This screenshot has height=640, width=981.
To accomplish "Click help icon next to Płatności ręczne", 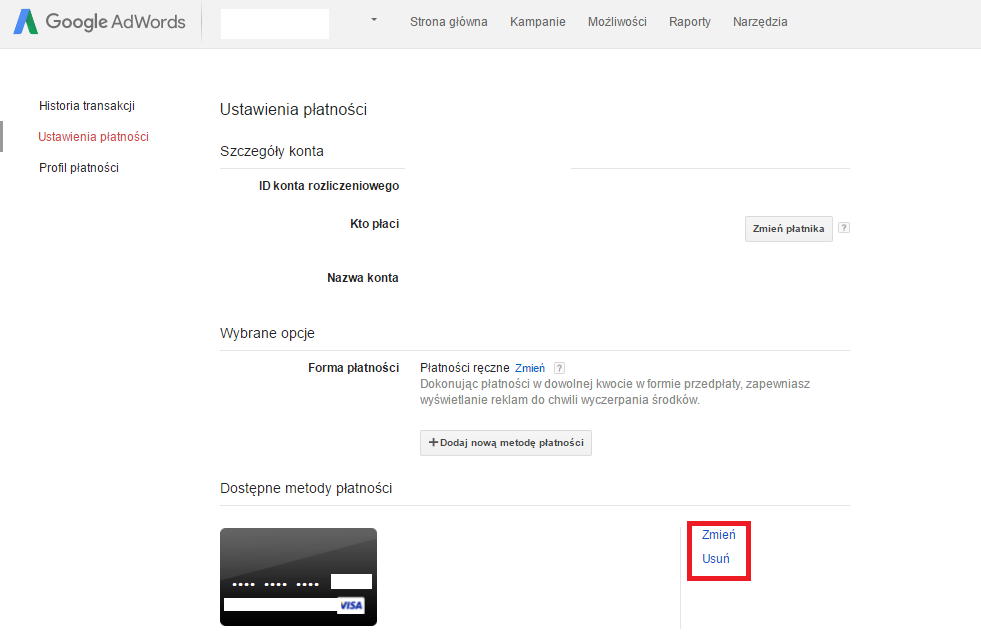I will pos(559,368).
